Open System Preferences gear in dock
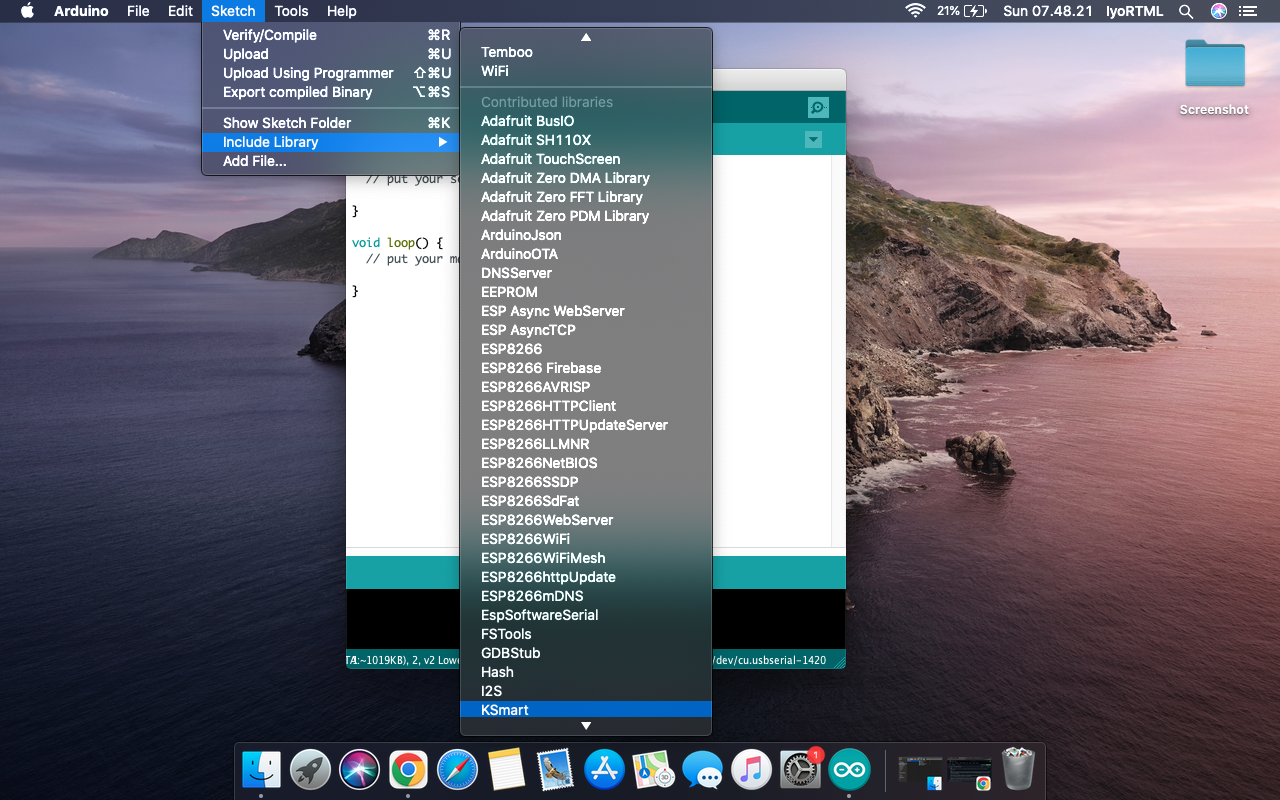1280x800 pixels. (x=800, y=770)
